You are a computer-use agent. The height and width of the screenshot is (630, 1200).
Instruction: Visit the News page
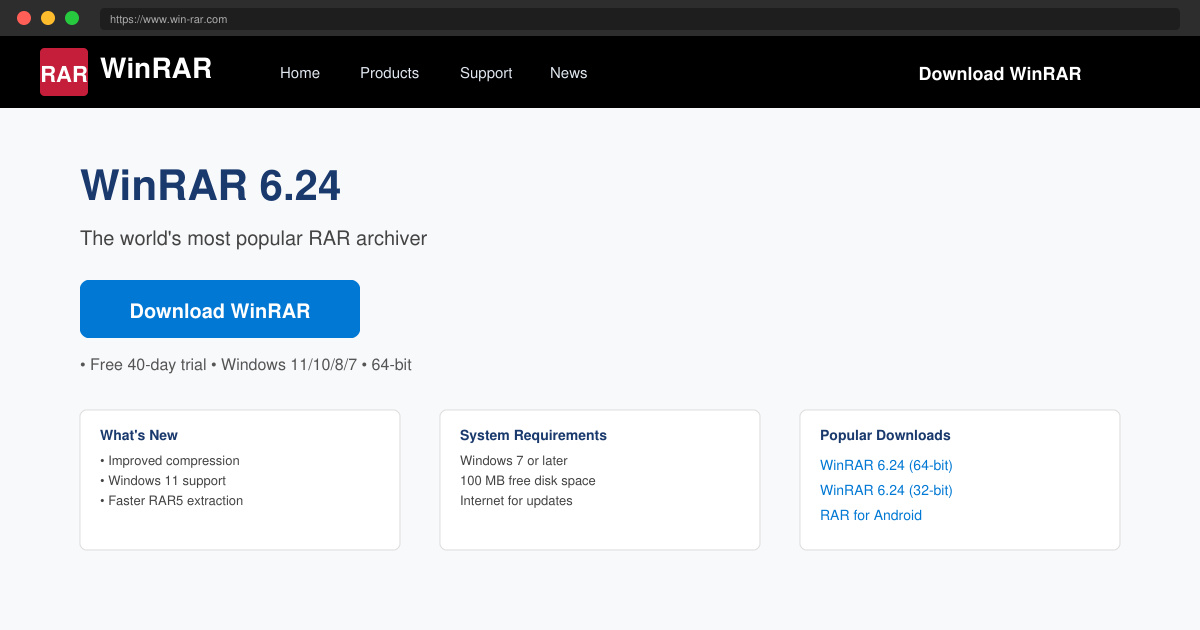(x=568, y=73)
